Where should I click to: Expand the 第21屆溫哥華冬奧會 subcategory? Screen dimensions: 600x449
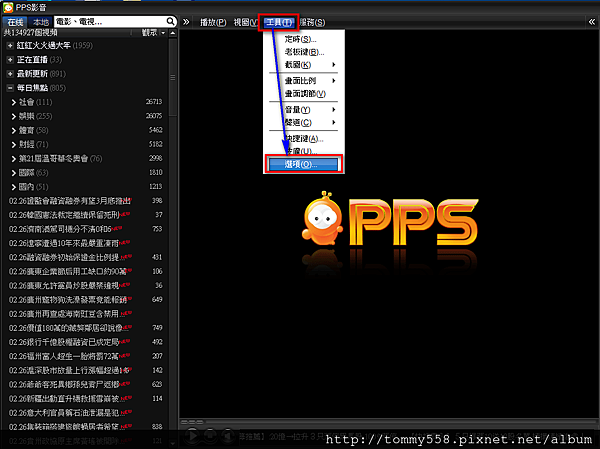14,159
